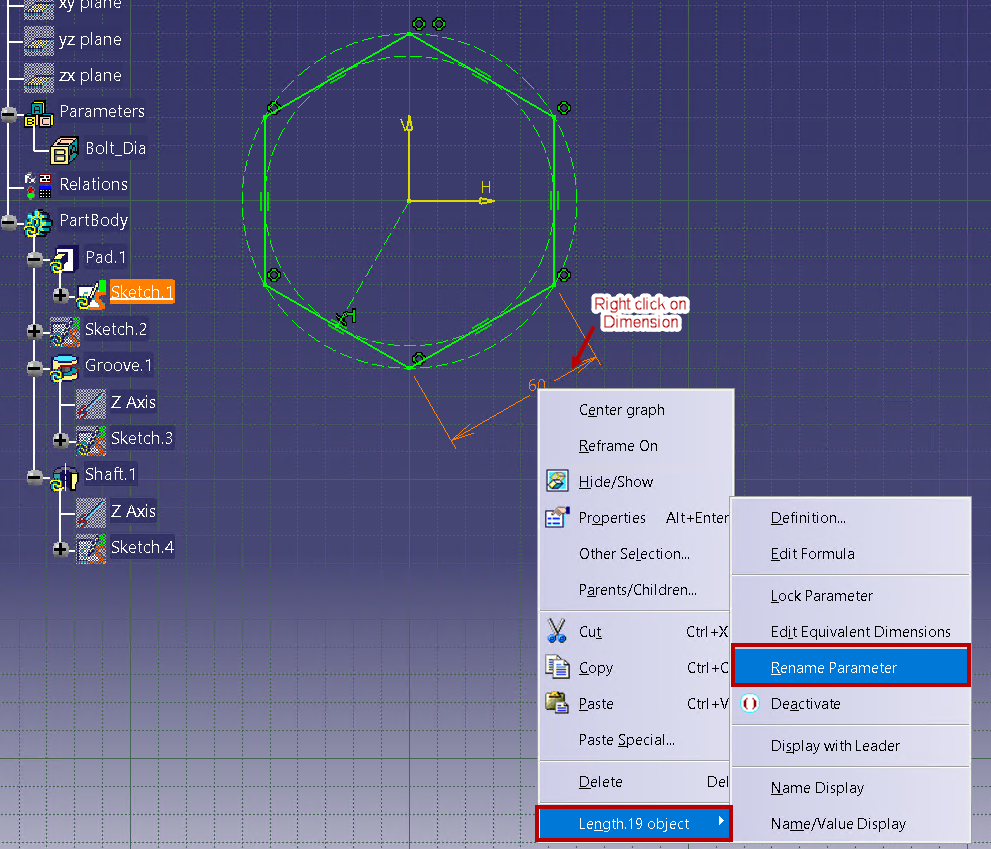Click the Bolt_Dia parameter icon
The width and height of the screenshot is (991, 849).
pos(64,149)
